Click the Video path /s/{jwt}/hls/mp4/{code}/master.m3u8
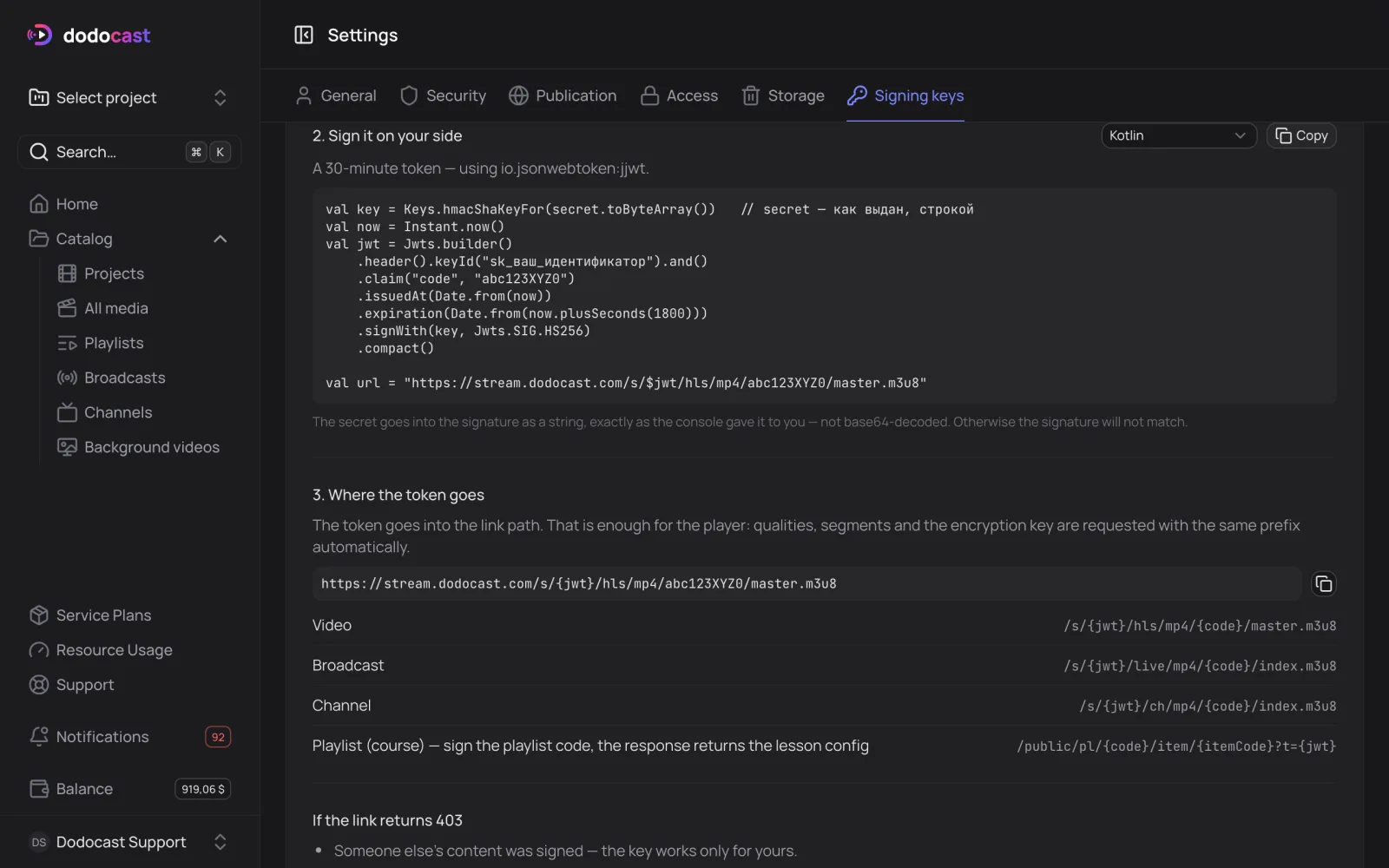 tap(1200, 626)
